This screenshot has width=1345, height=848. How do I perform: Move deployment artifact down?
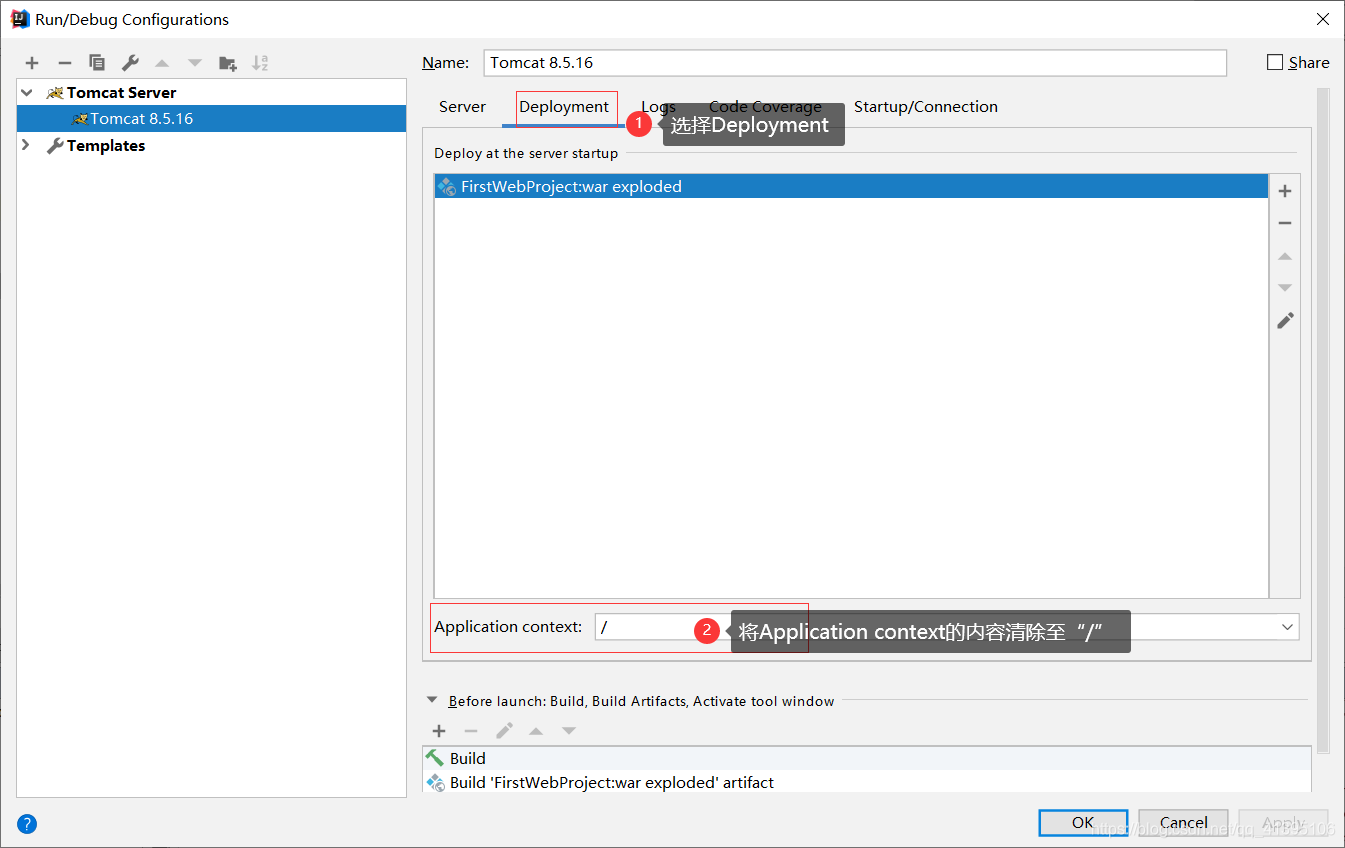(x=1285, y=288)
